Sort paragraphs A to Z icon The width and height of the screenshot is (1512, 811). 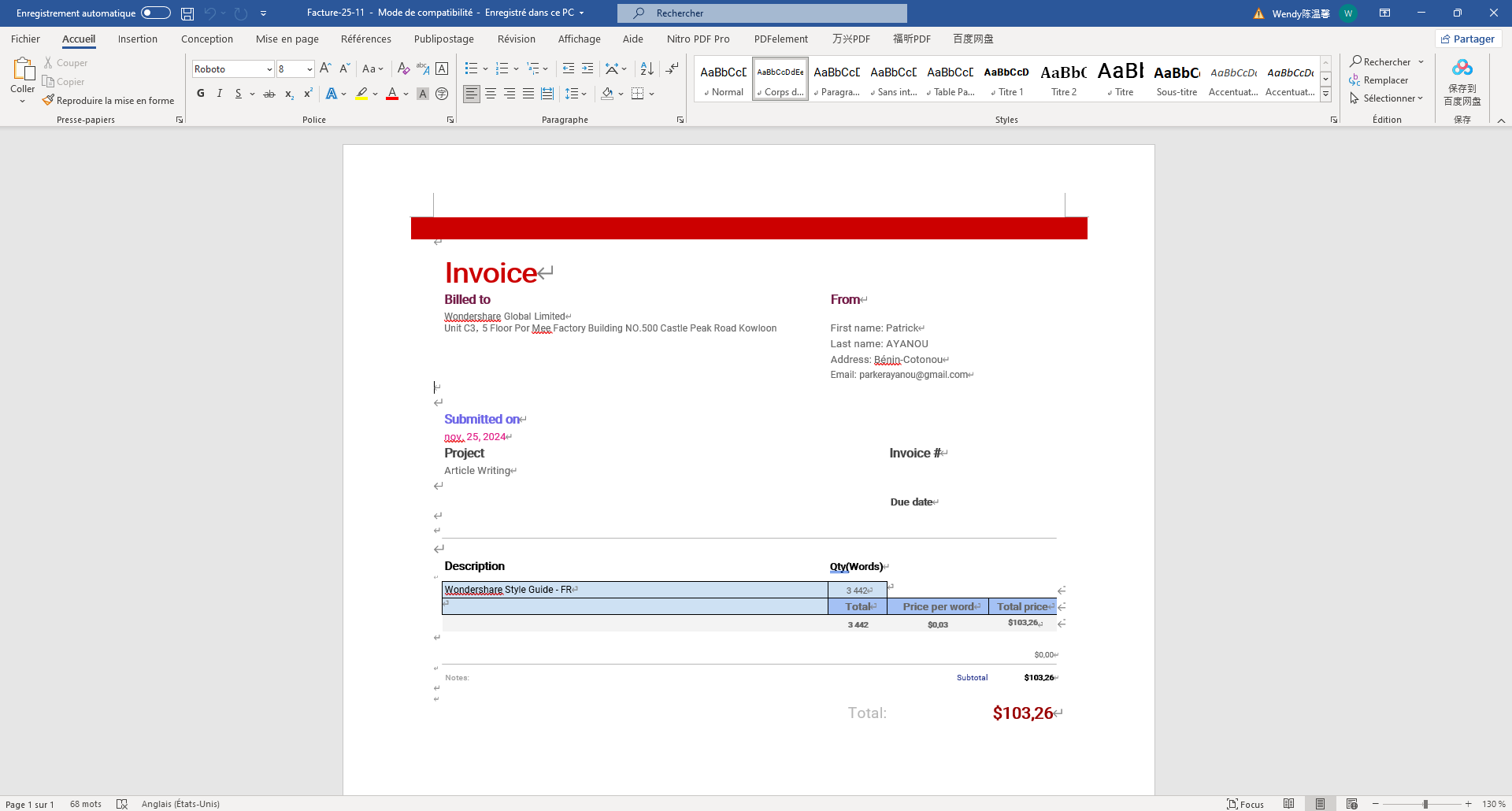click(x=647, y=69)
